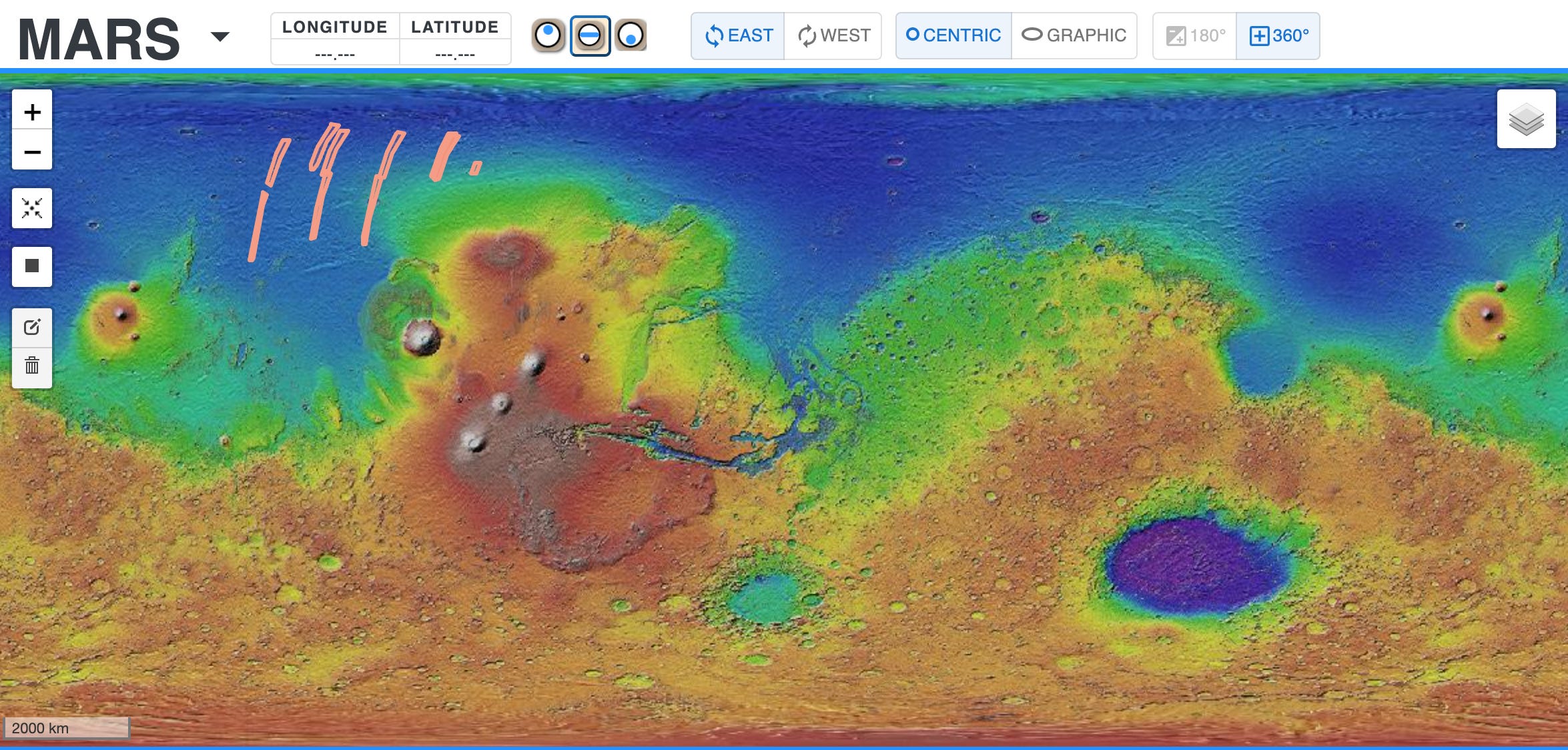Set longitude direction to West
Image resolution: width=1568 pixels, height=750 pixels.
tap(833, 35)
